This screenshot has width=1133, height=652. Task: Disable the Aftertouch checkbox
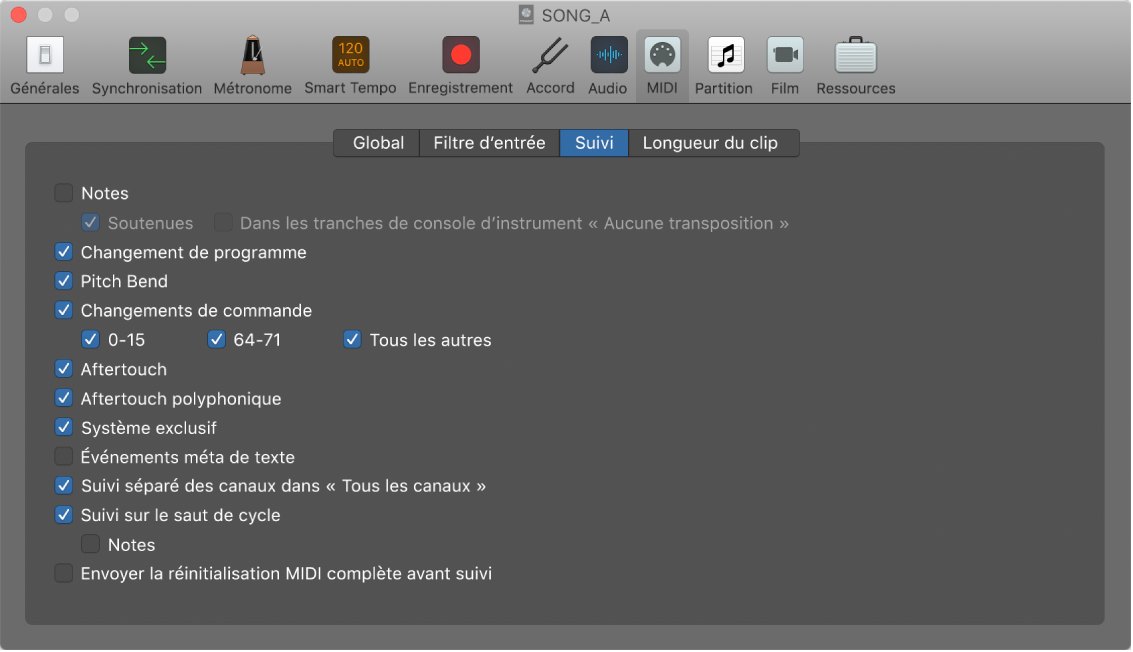64,369
